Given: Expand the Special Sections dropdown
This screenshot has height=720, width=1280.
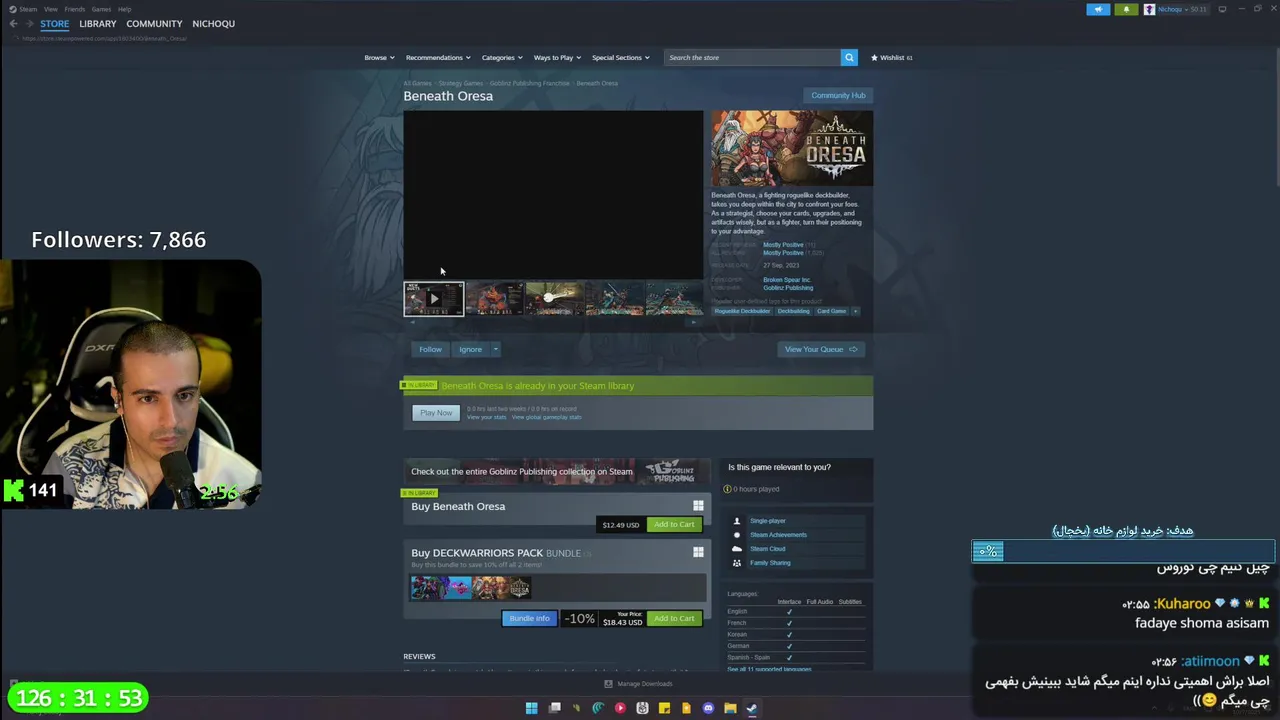Looking at the screenshot, I should coord(620,57).
